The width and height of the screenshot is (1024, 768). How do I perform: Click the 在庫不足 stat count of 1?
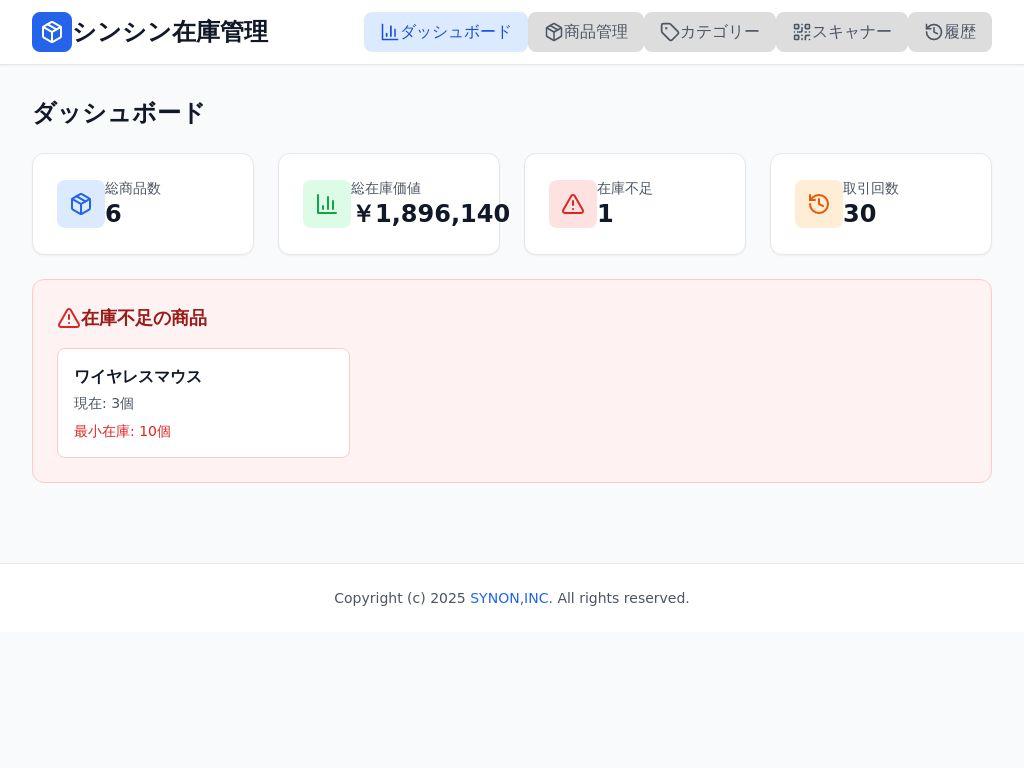[605, 214]
